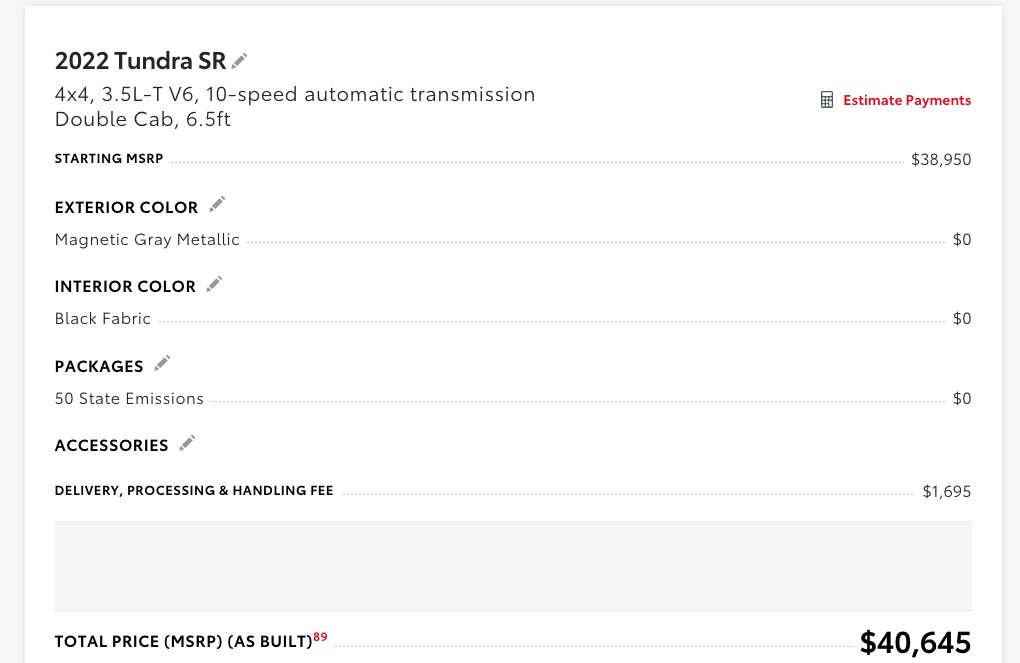Open the Estimate Payments link
The image size is (1020, 663).
(x=906, y=100)
